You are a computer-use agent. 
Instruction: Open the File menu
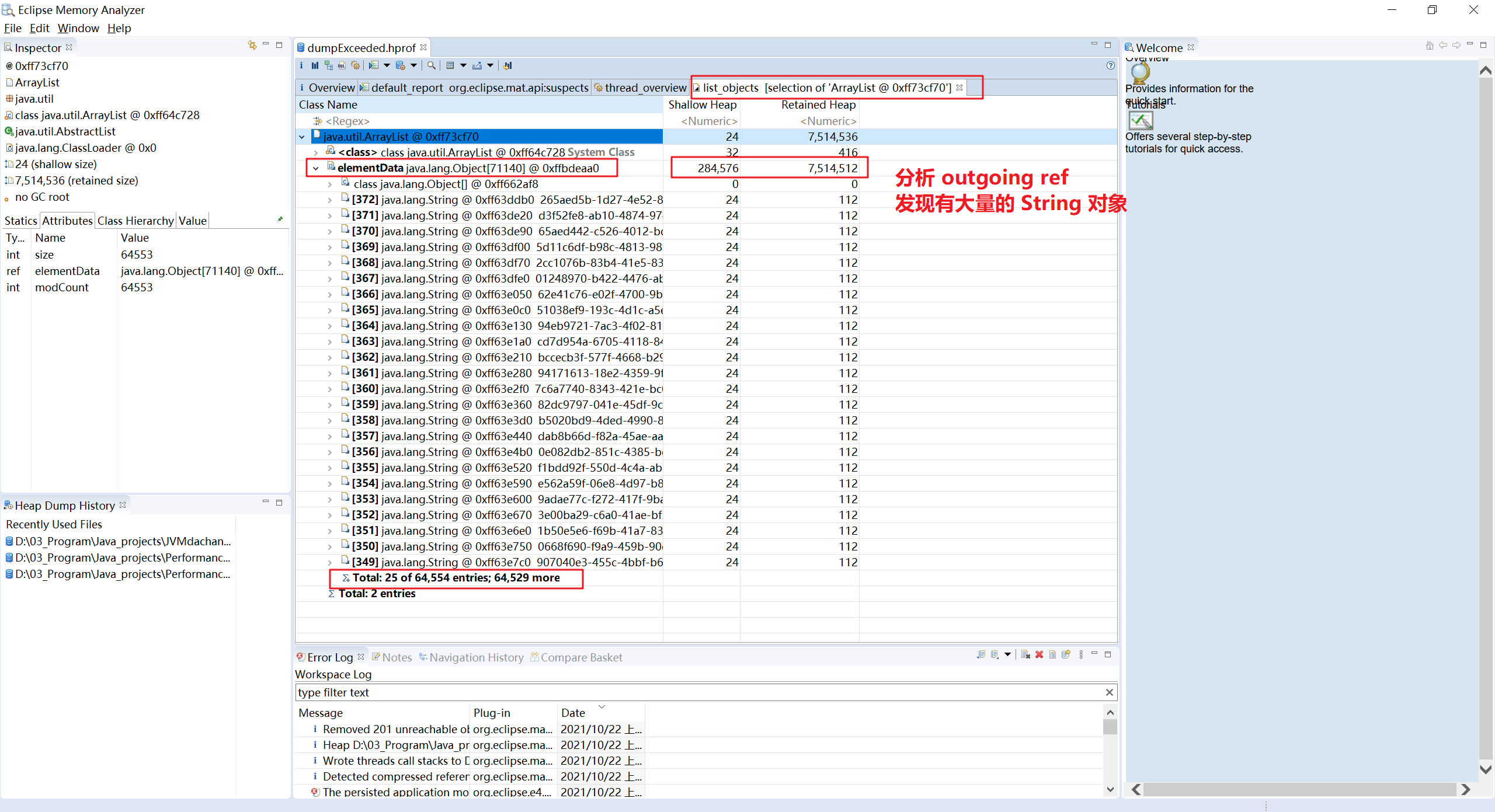[12, 28]
